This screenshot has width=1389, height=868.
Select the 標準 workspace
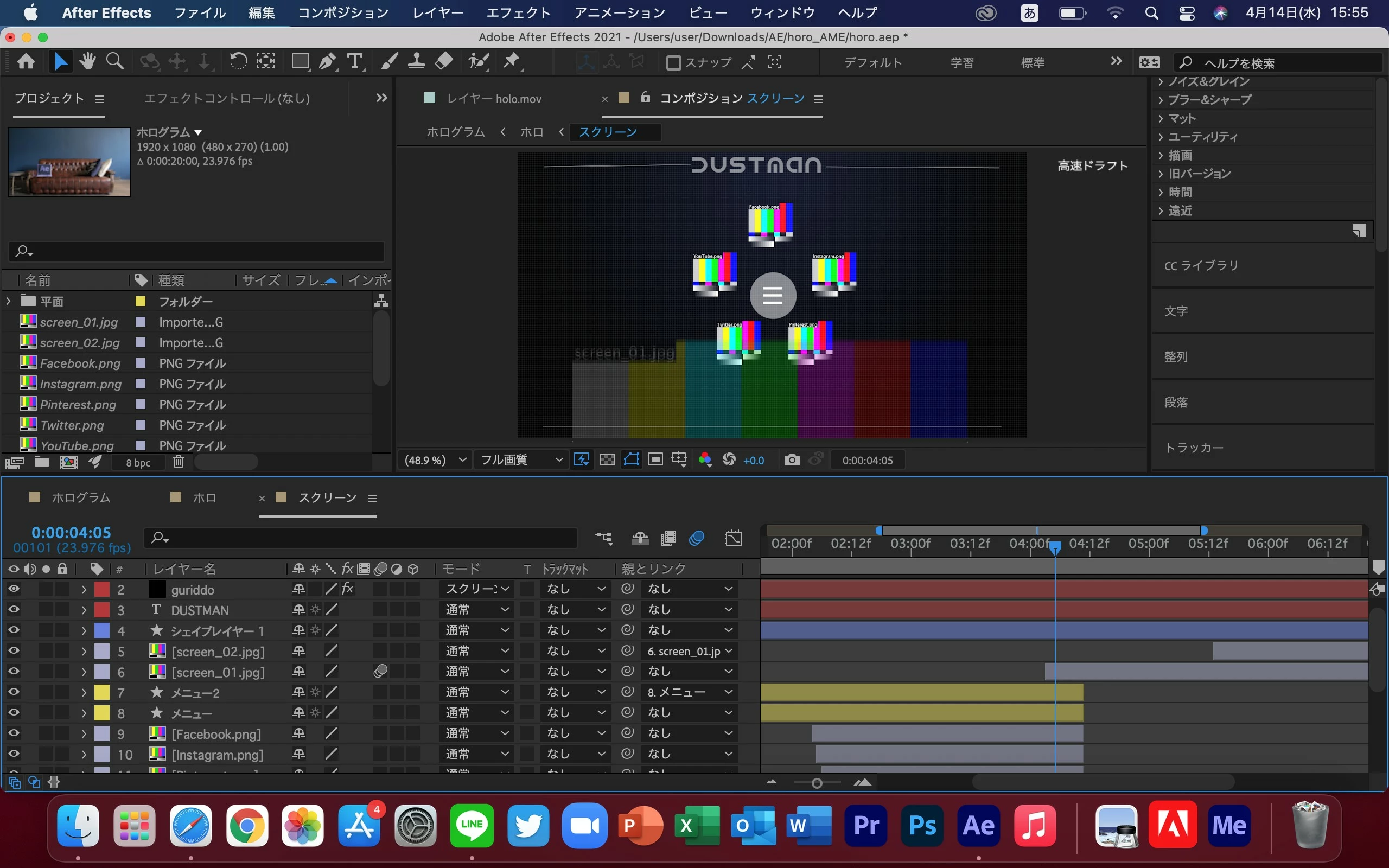tap(1033, 62)
